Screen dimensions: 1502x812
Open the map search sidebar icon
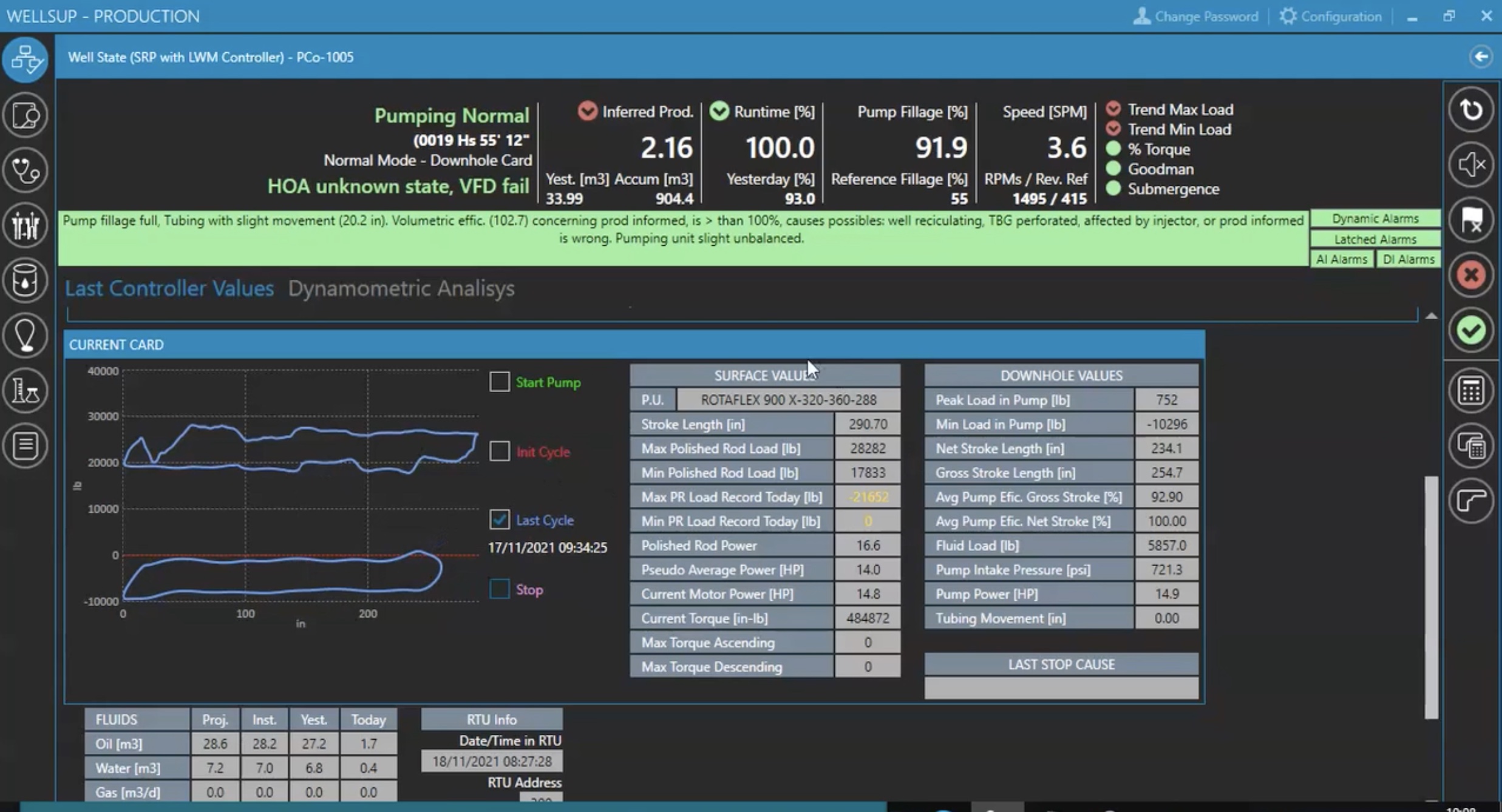click(25, 115)
